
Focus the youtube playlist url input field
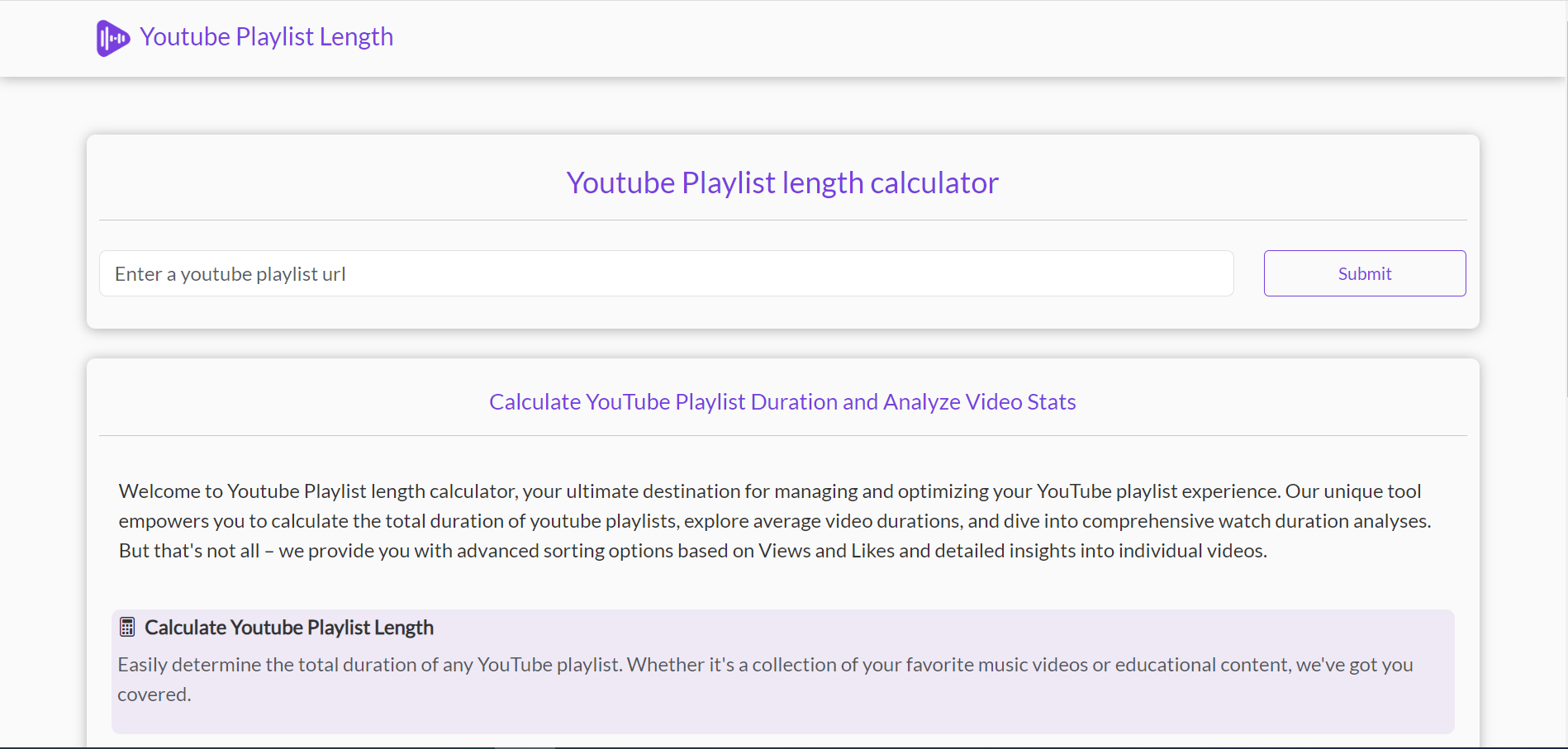[667, 273]
